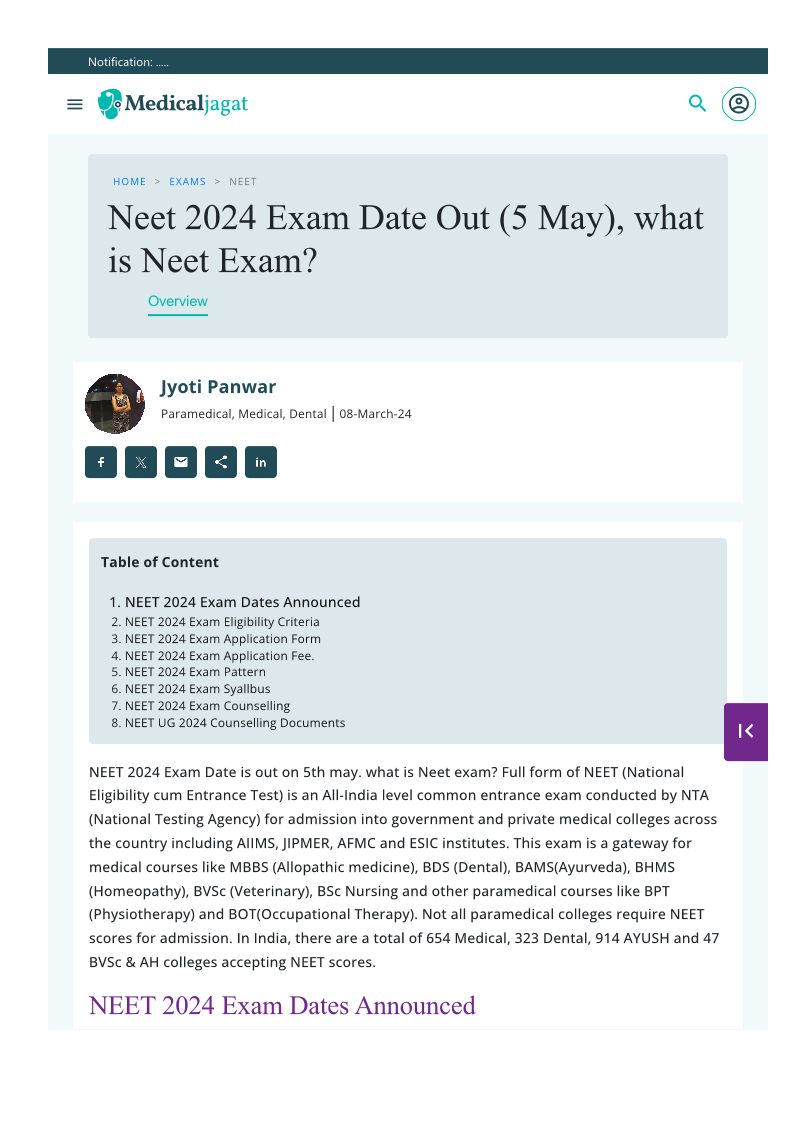The height and width of the screenshot is (1123, 793).
Task: Jump to NEET 2024 Exam Dates Announced
Action: (x=242, y=602)
